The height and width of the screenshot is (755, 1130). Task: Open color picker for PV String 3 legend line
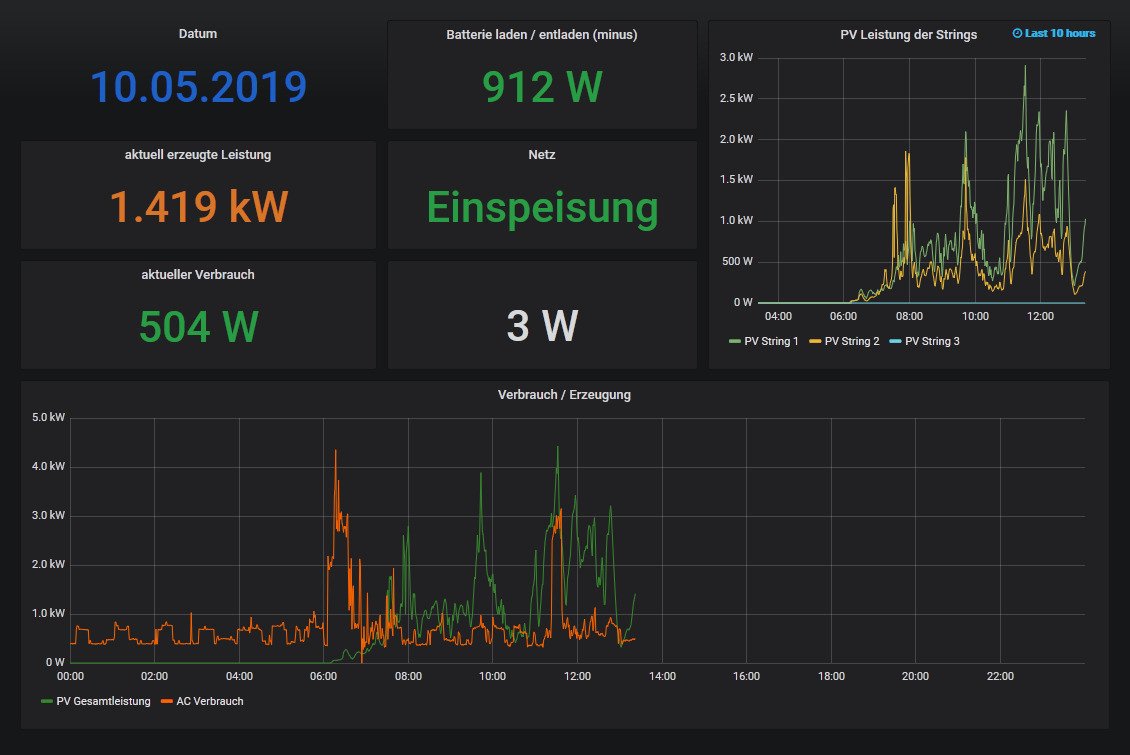pyautogui.click(x=895, y=342)
